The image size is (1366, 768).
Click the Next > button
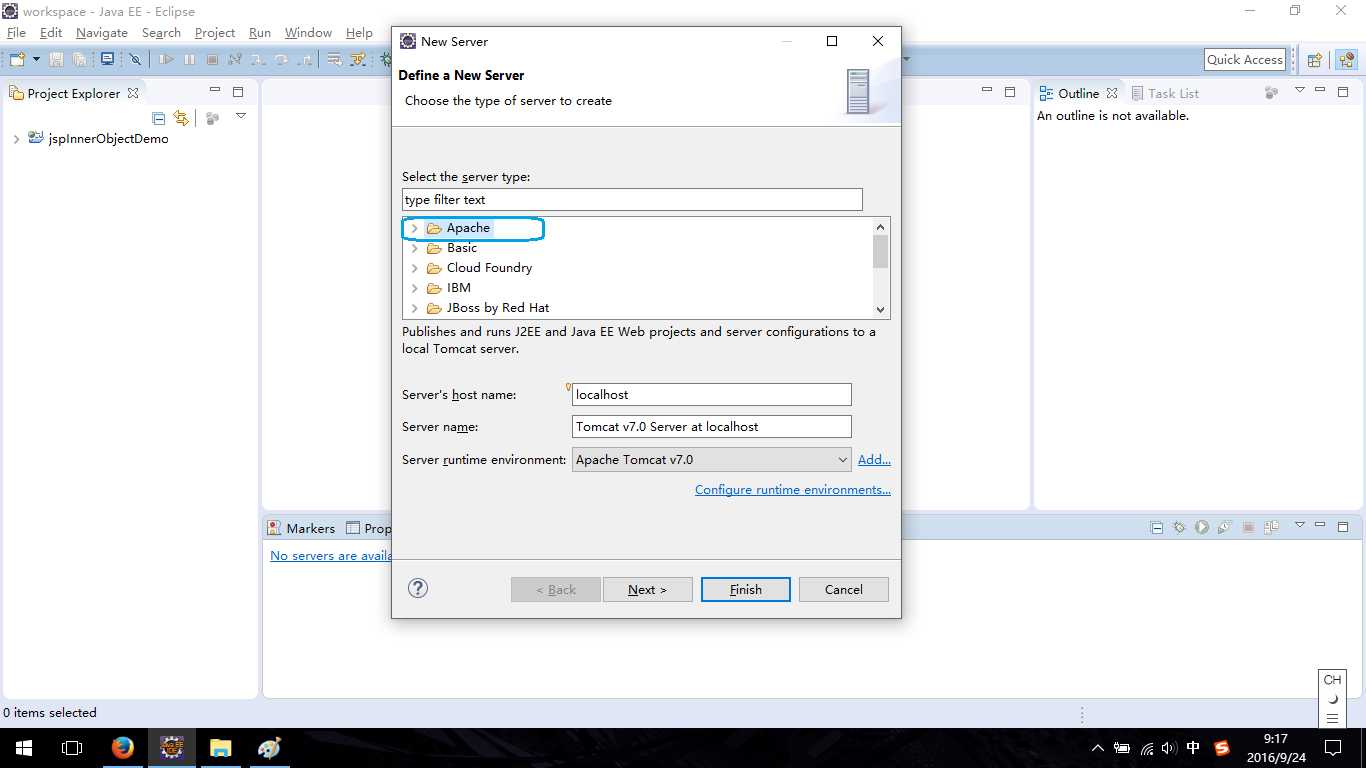648,590
